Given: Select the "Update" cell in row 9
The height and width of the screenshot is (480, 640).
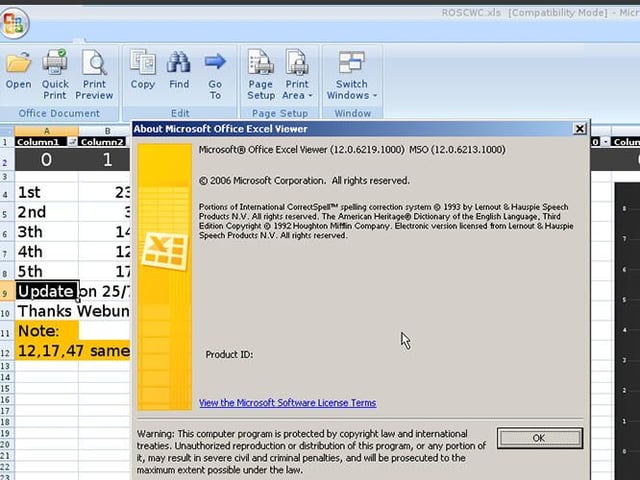Looking at the screenshot, I should 47,291.
